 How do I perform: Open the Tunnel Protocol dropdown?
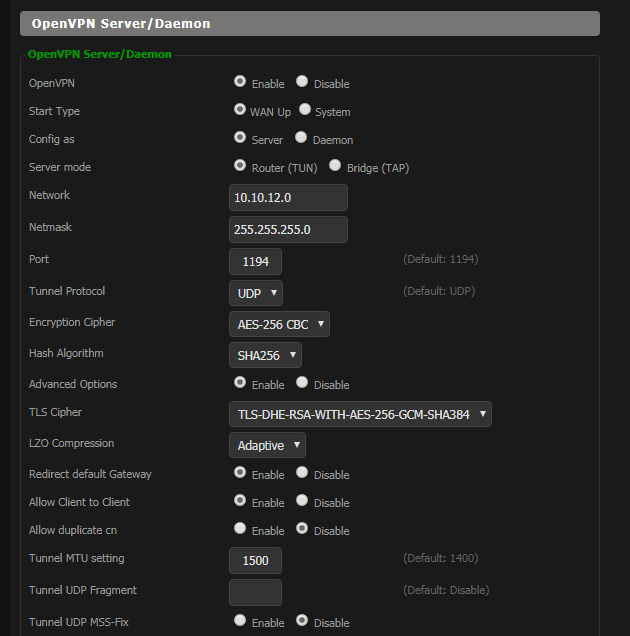256,293
